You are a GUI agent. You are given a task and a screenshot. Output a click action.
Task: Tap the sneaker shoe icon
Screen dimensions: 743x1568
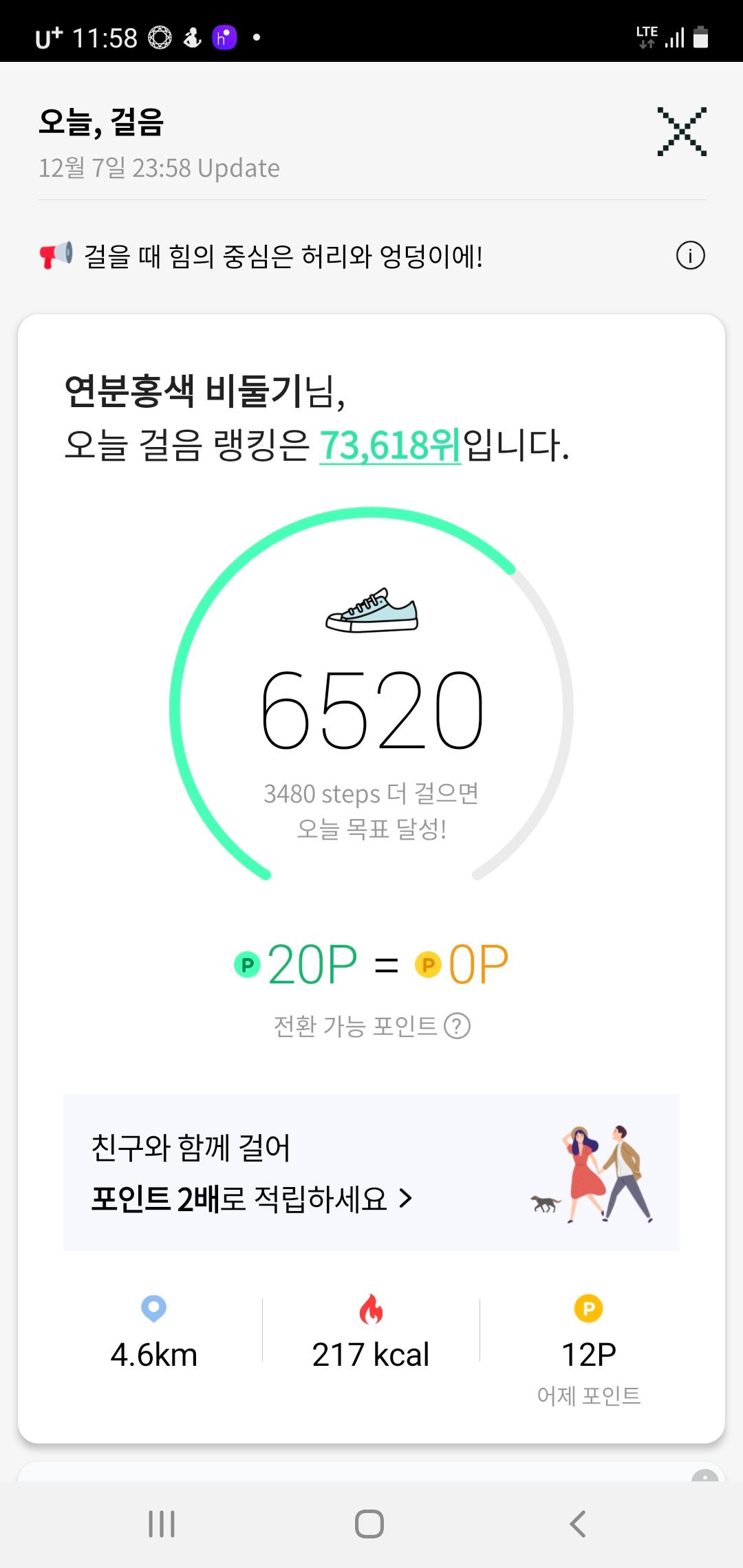click(x=371, y=610)
